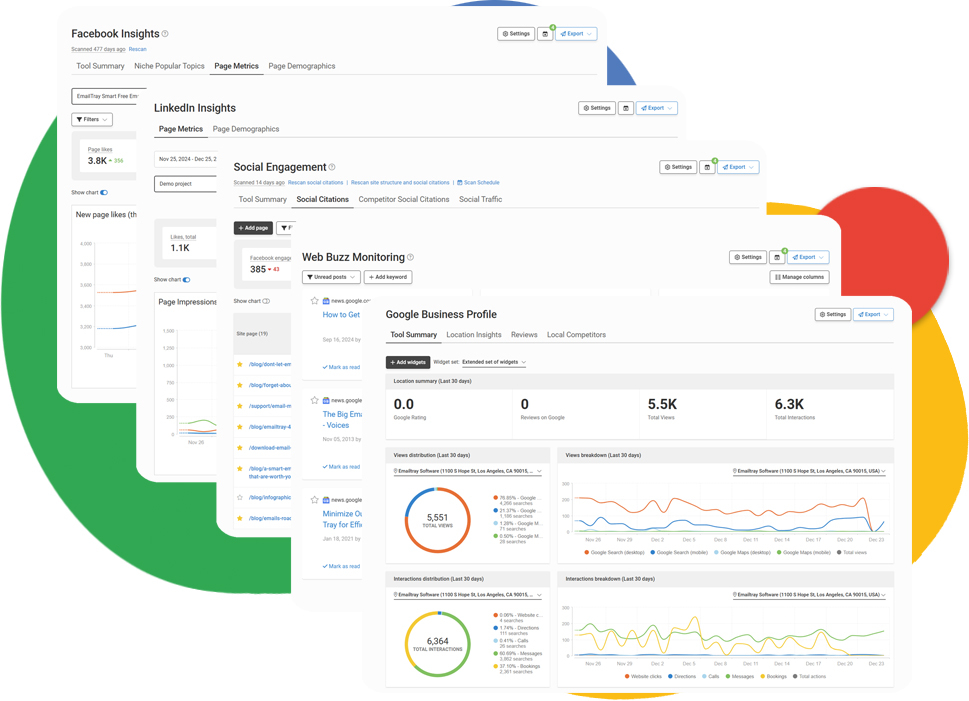This screenshot has width=969, height=701.
Task: Open the Competitor Social Citations tab
Action: 404,199
